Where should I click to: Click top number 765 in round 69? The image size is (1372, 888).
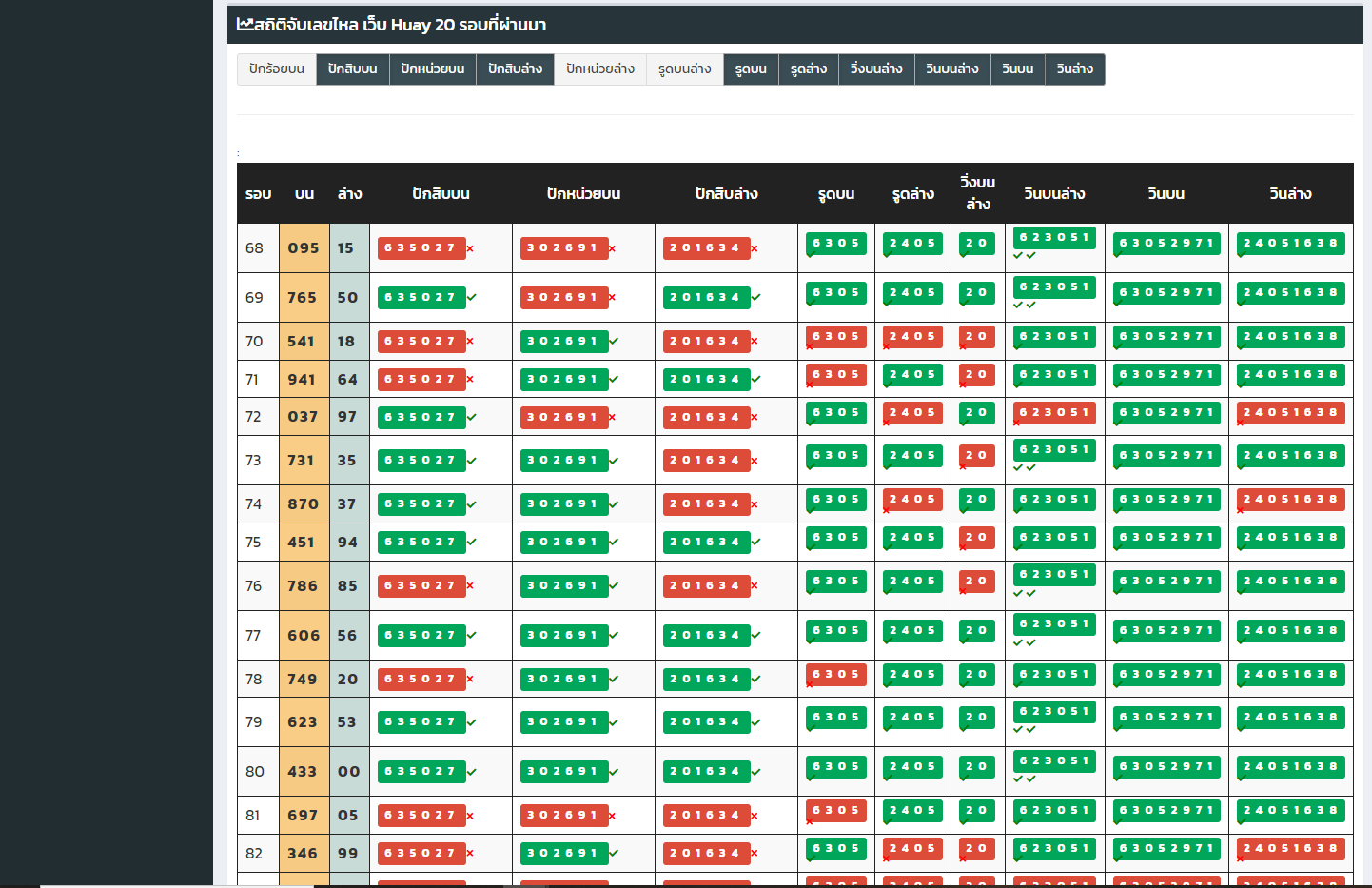coord(303,297)
